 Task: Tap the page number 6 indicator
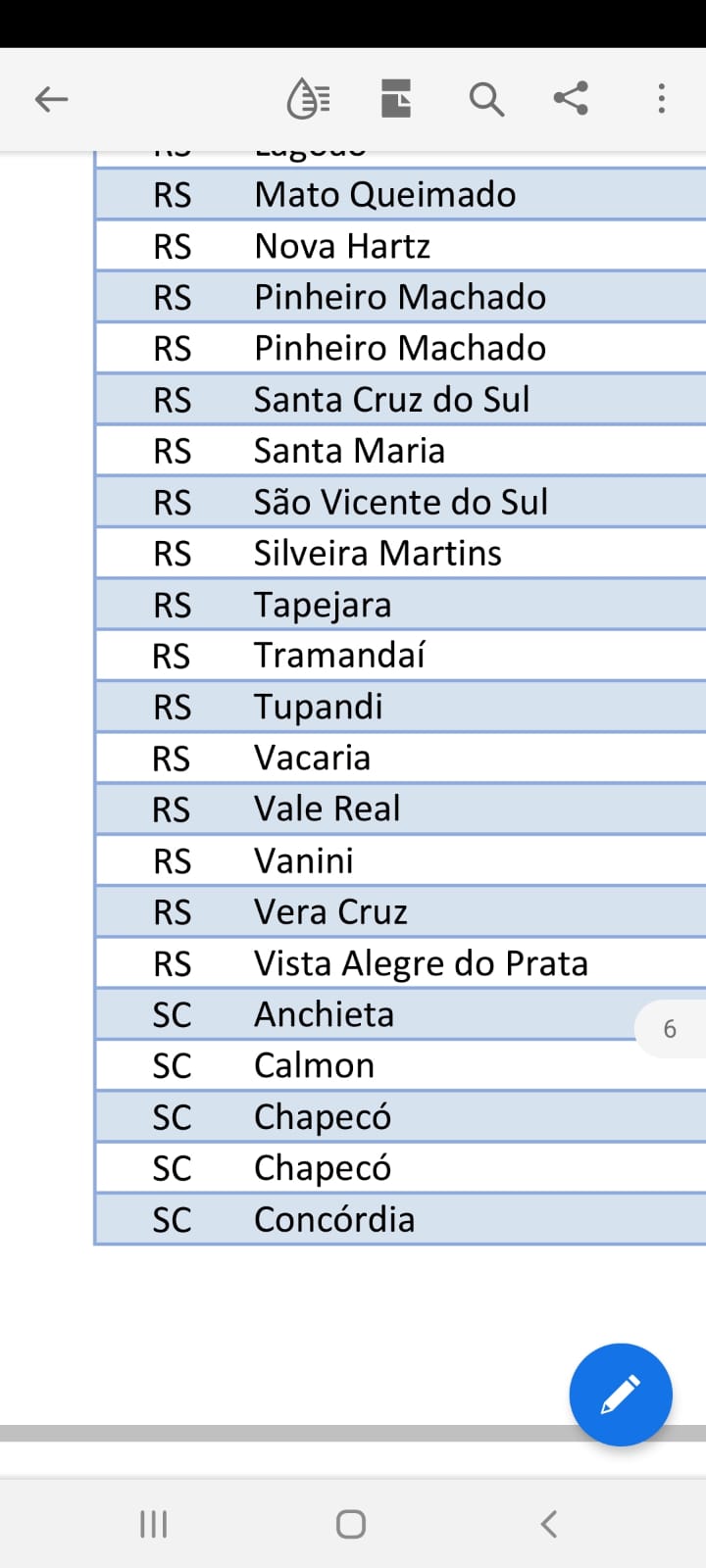click(x=671, y=1029)
